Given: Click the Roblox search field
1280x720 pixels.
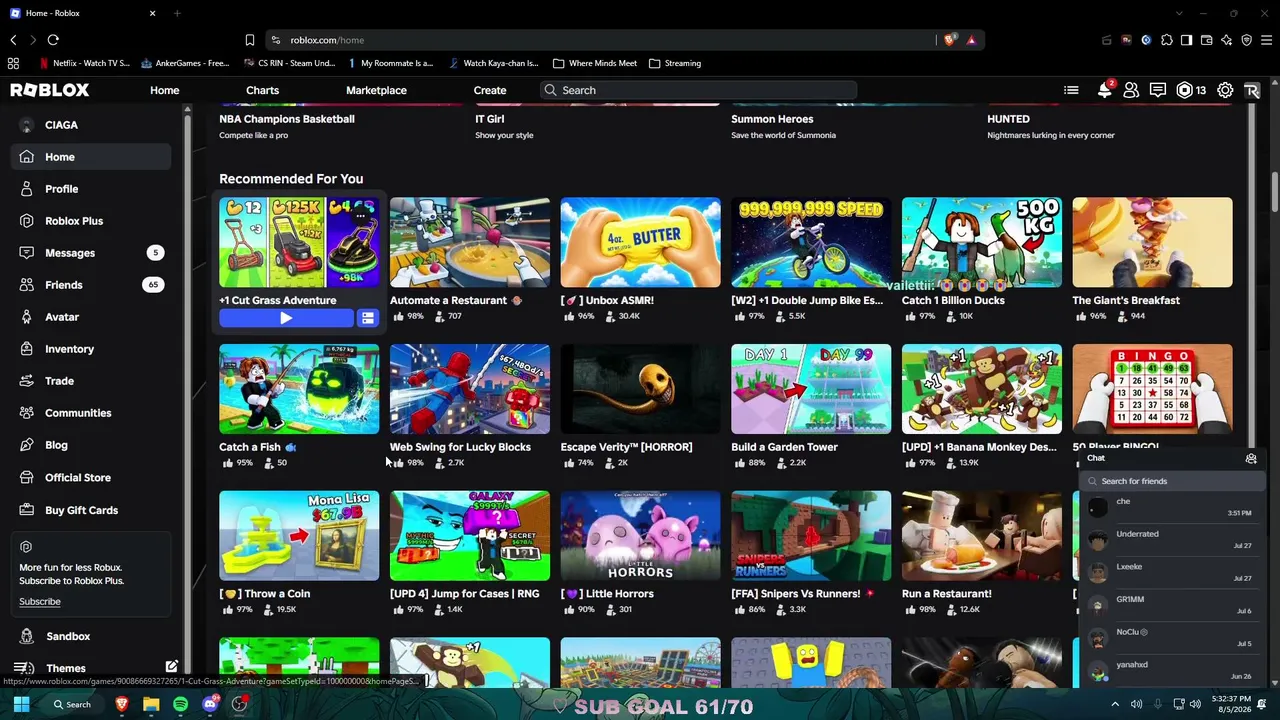Looking at the screenshot, I should (x=698, y=90).
